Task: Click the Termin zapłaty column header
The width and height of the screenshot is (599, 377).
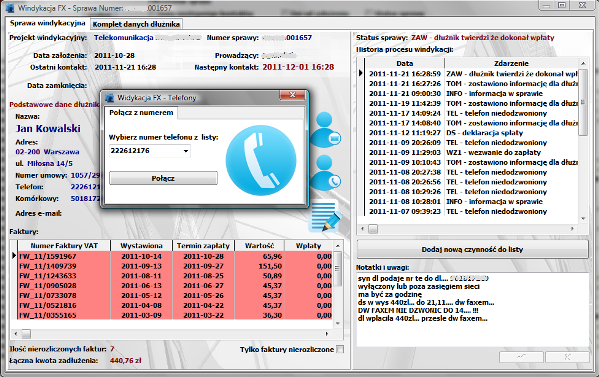Action: 203,246
